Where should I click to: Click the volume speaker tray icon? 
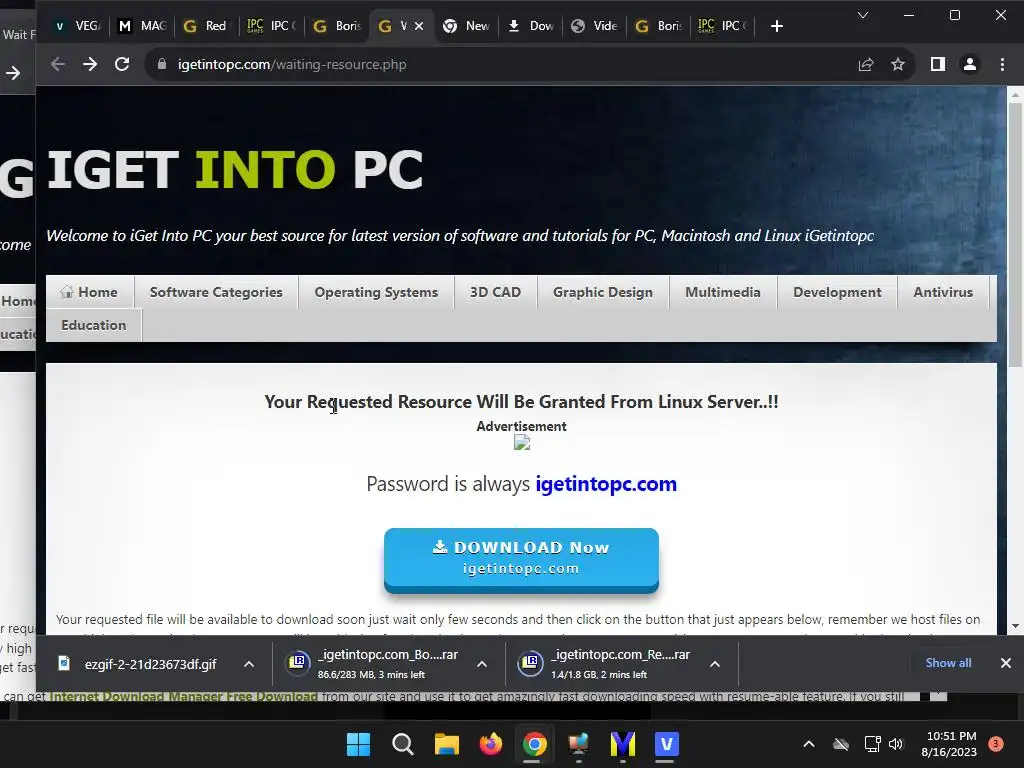(896, 744)
